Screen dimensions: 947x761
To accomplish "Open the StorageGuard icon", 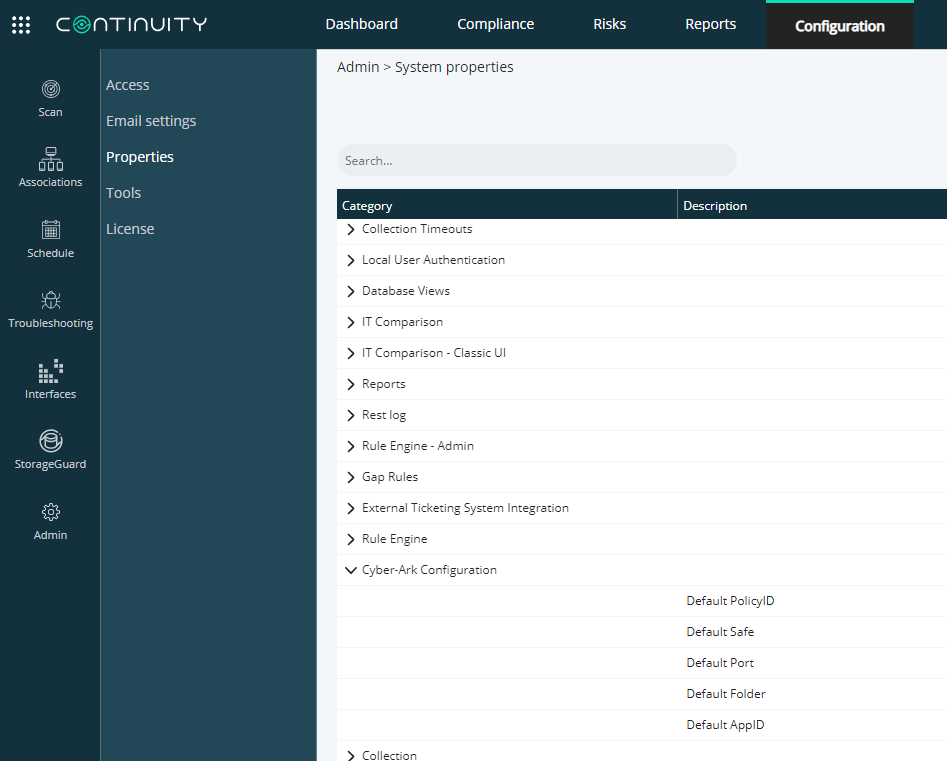I will 51,441.
